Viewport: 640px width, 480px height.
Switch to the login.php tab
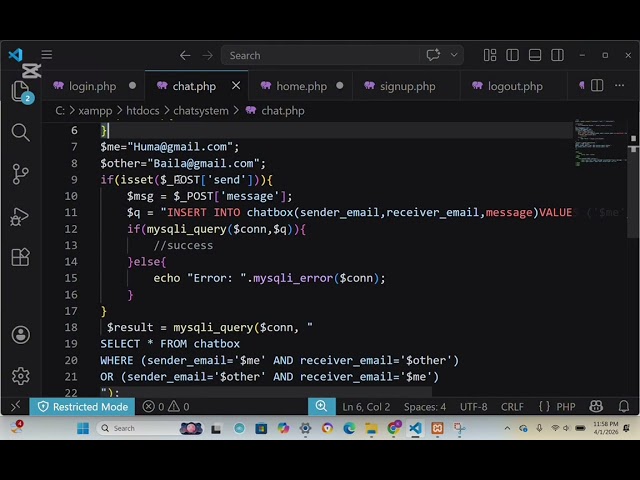[94, 86]
